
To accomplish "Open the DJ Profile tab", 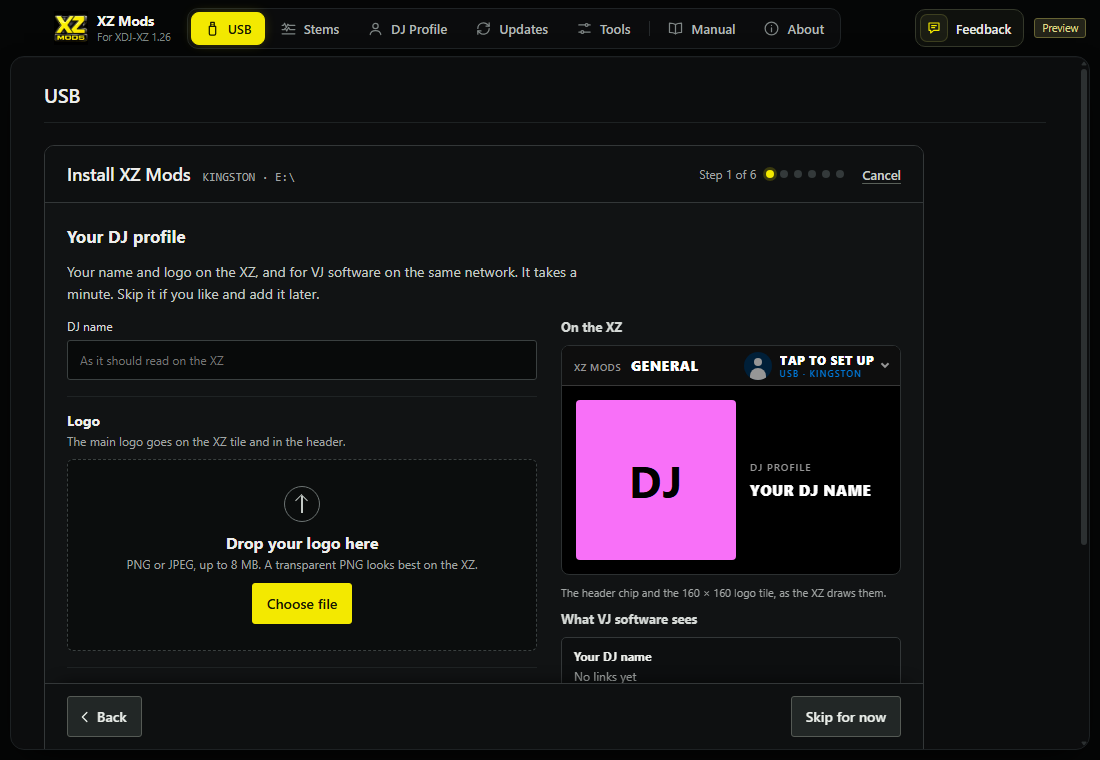I will pos(408,29).
